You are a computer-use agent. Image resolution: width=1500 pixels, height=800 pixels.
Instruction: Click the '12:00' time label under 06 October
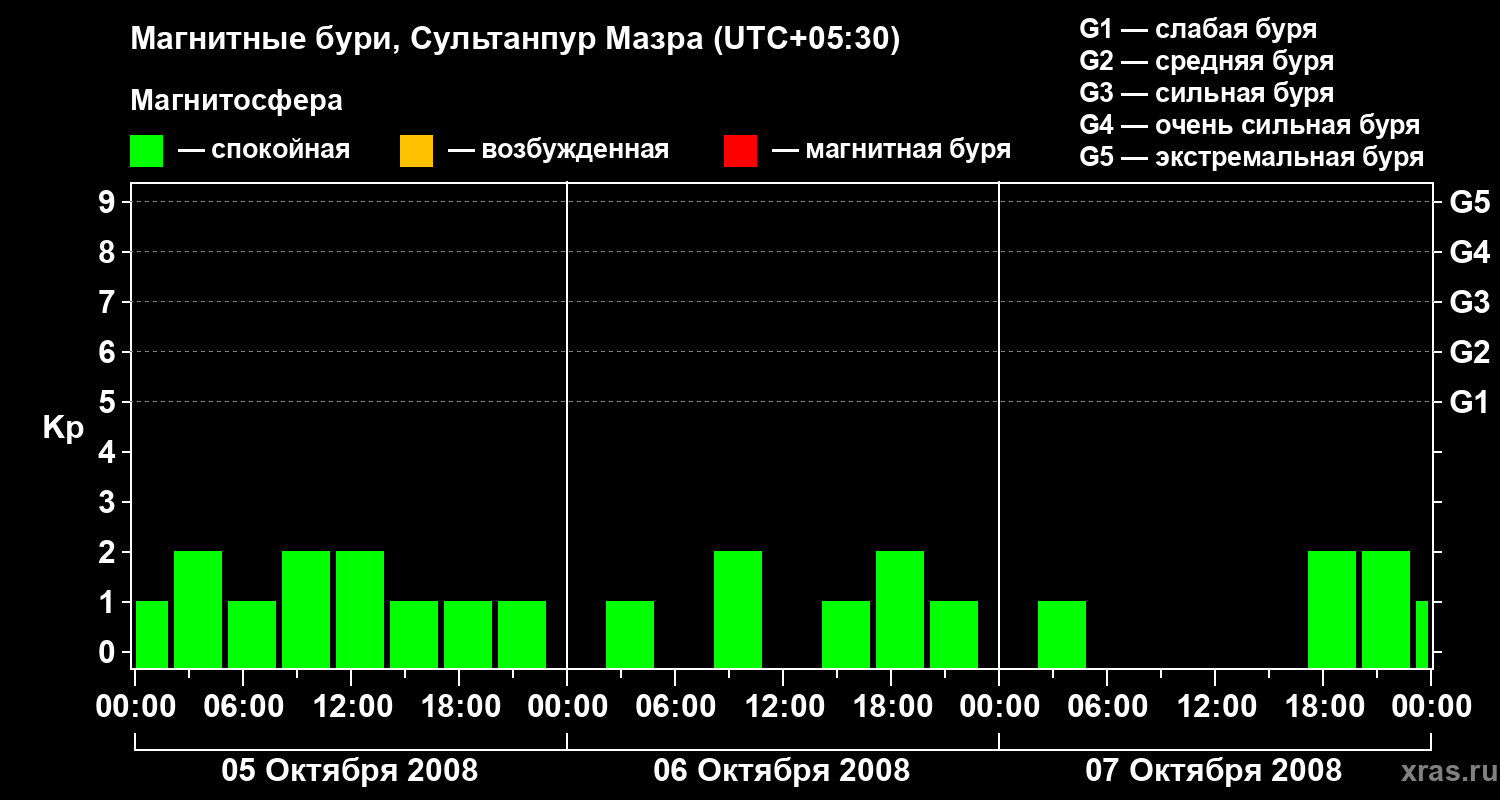pos(783,707)
